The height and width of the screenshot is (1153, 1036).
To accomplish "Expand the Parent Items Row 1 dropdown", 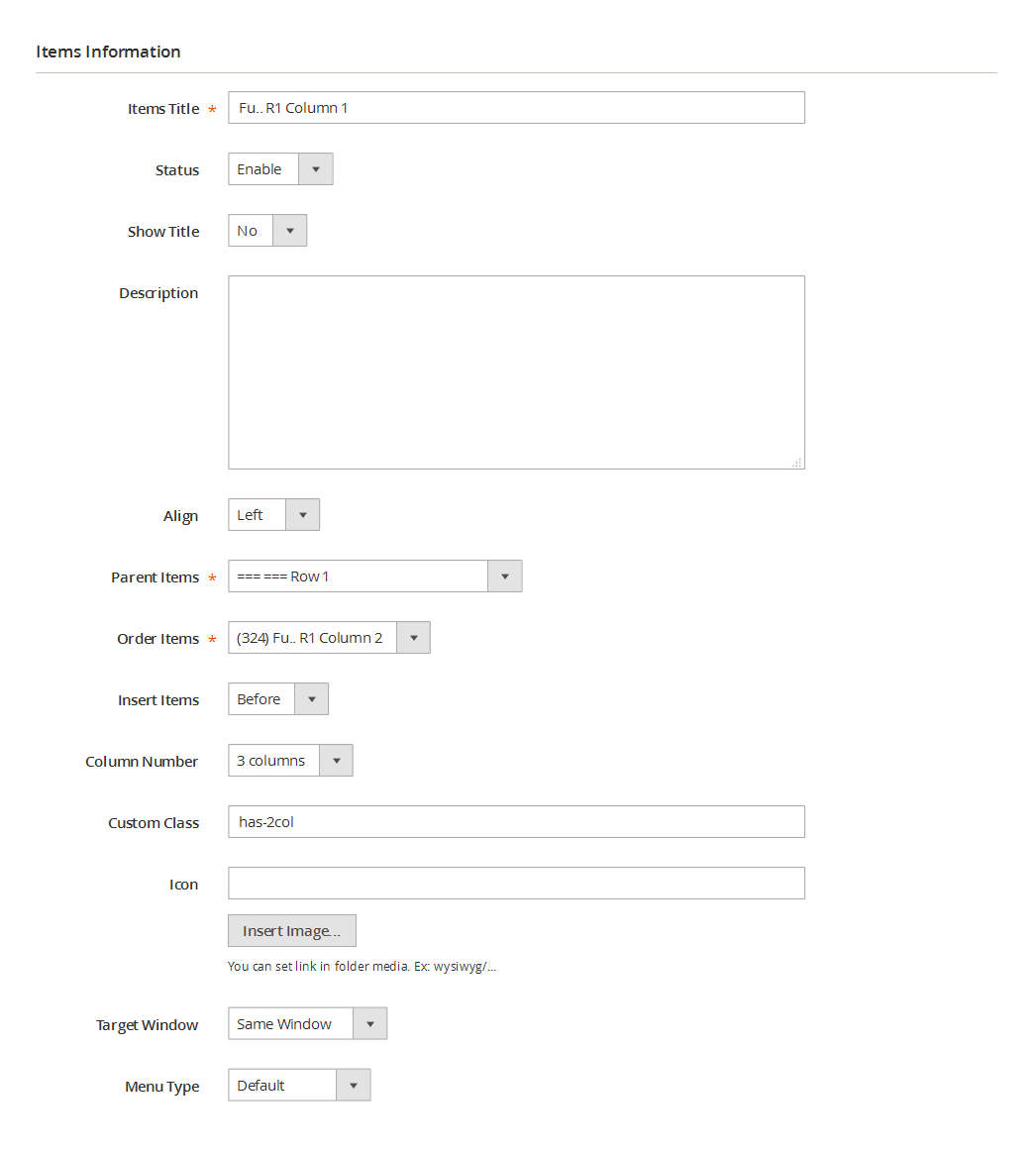I will point(375,576).
